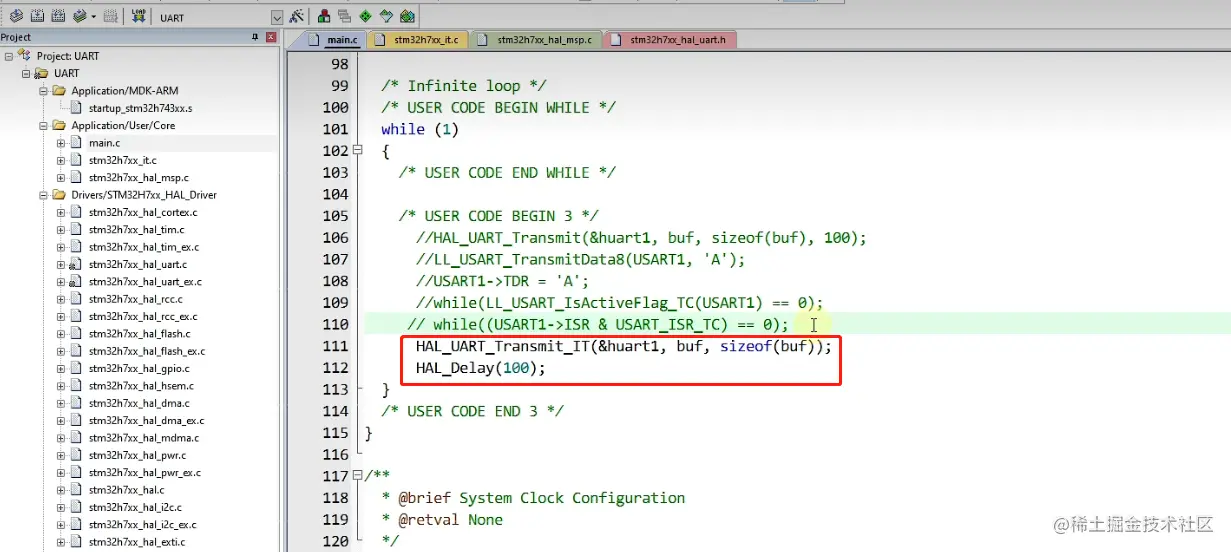This screenshot has width=1231, height=552.
Task: Open Manage Run-Time Environment green diamond icon
Action: (365, 16)
